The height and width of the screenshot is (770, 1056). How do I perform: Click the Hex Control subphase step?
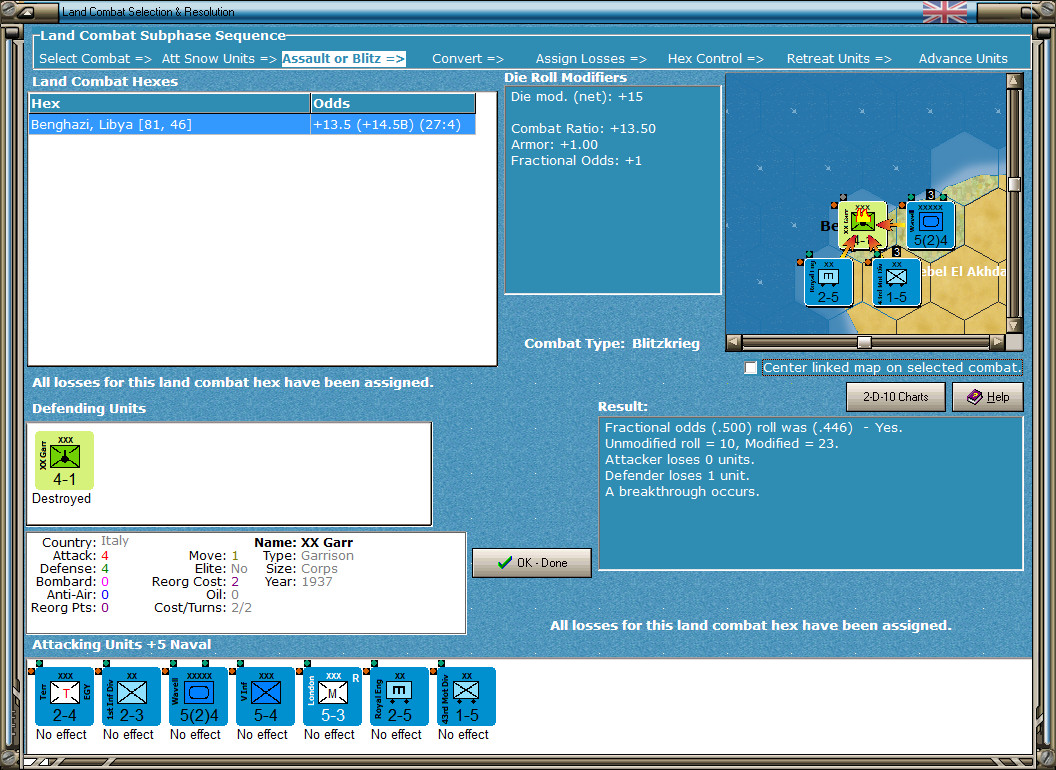(x=716, y=59)
